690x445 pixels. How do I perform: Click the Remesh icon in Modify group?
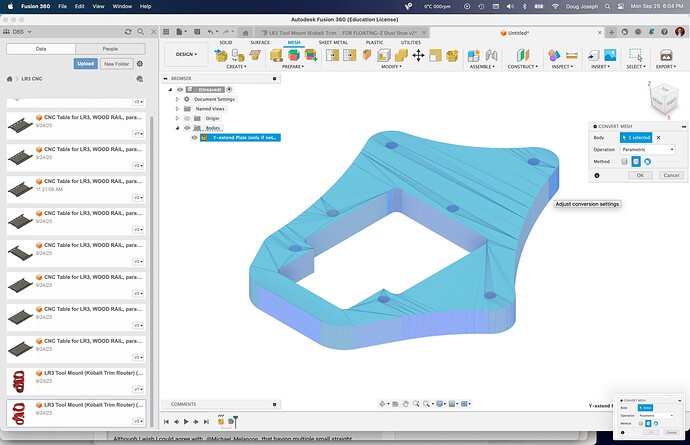332,55
